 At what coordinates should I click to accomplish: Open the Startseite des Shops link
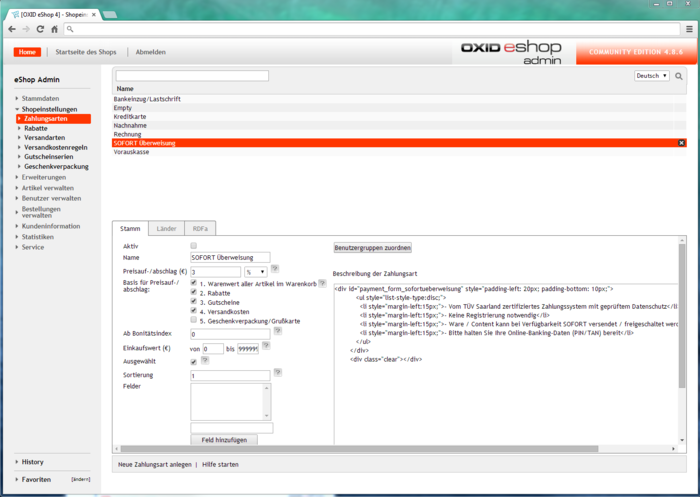86,52
